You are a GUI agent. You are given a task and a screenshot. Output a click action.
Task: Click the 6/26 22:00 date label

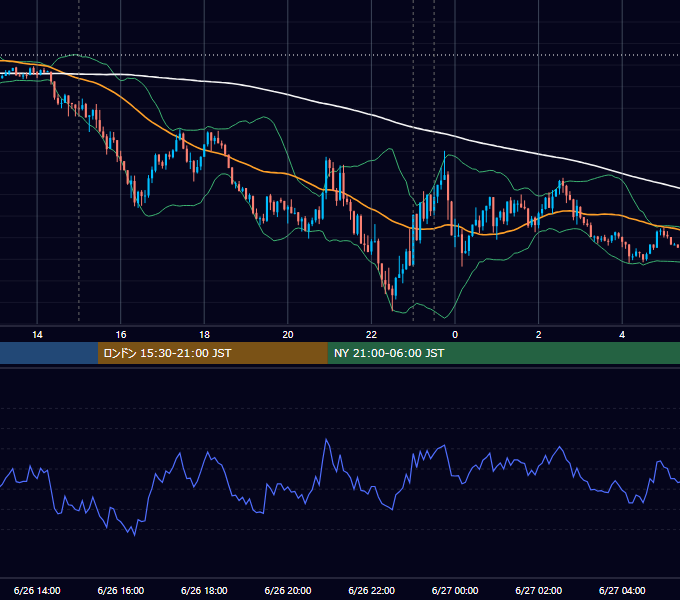tap(371, 590)
